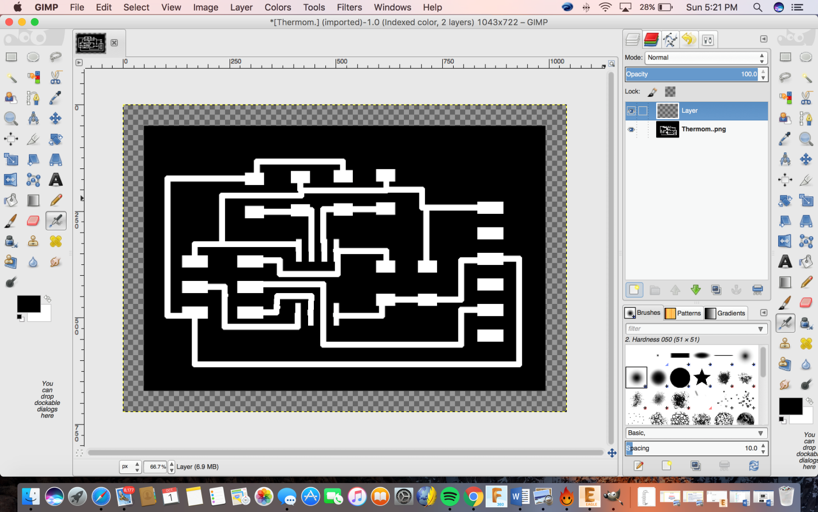Select Perspective tool in left toolbox

click(x=56, y=159)
